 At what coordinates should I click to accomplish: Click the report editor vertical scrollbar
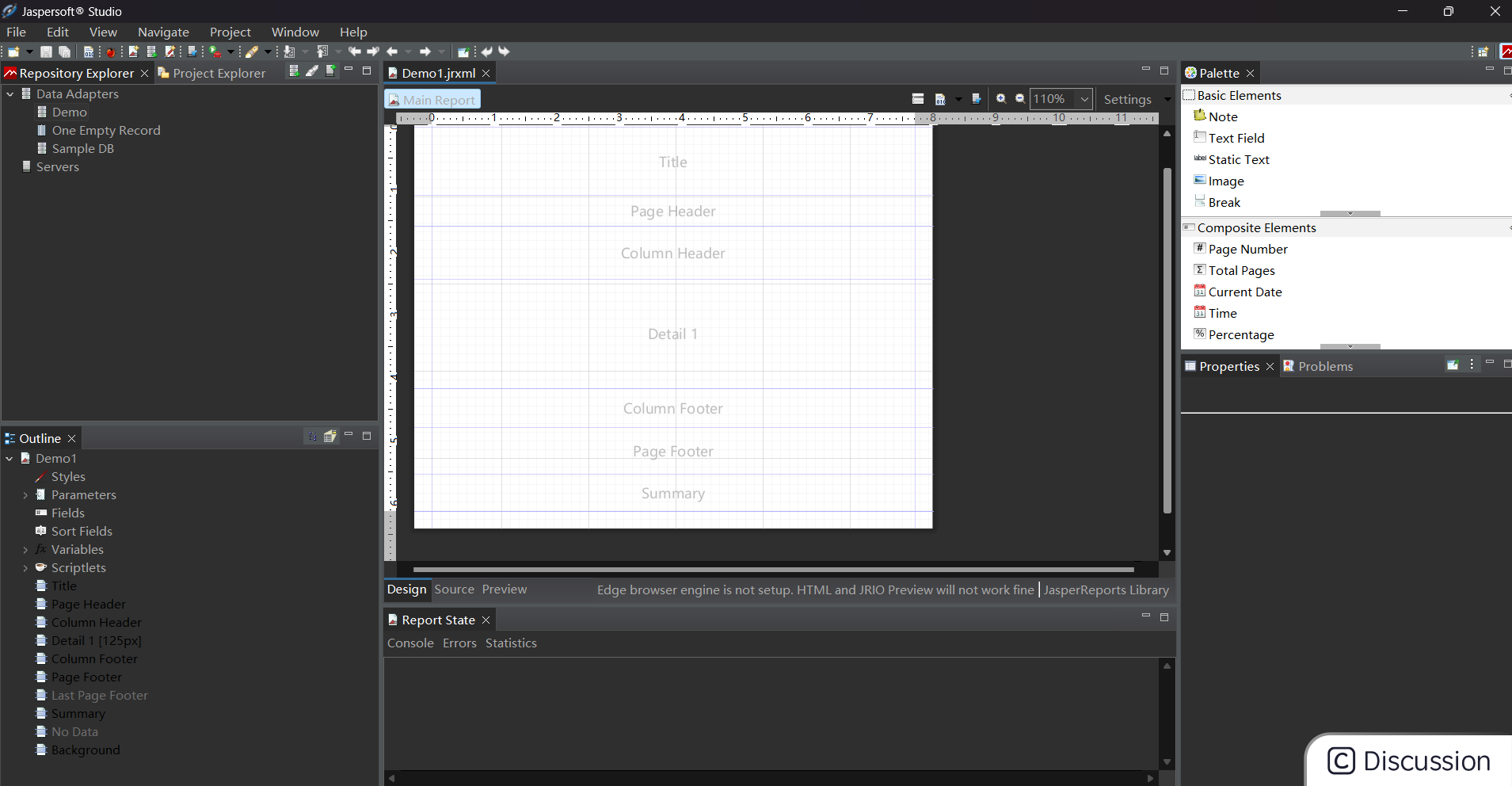pyautogui.click(x=1167, y=341)
